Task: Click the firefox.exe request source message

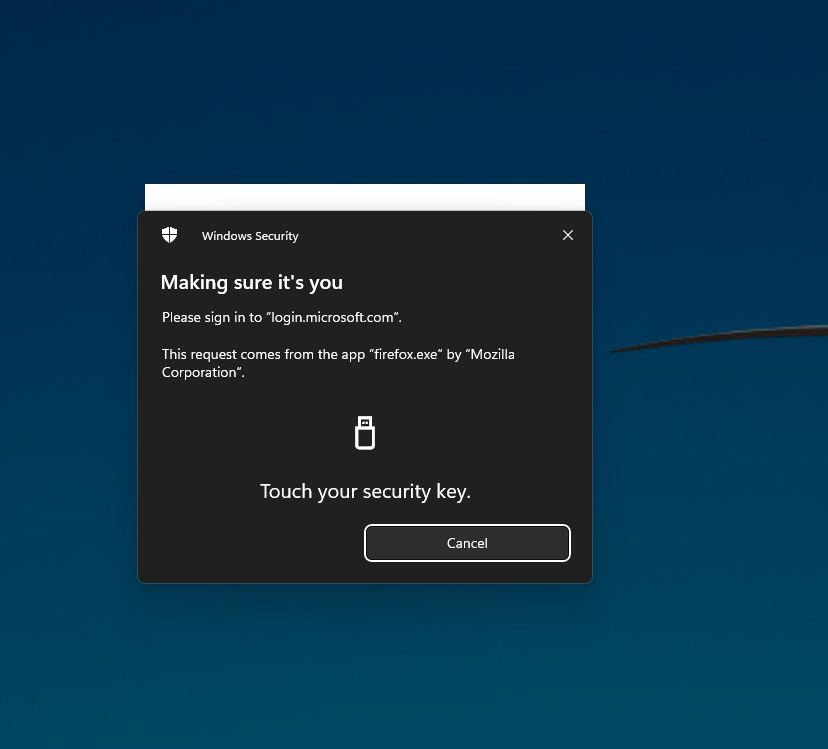Action: point(338,363)
